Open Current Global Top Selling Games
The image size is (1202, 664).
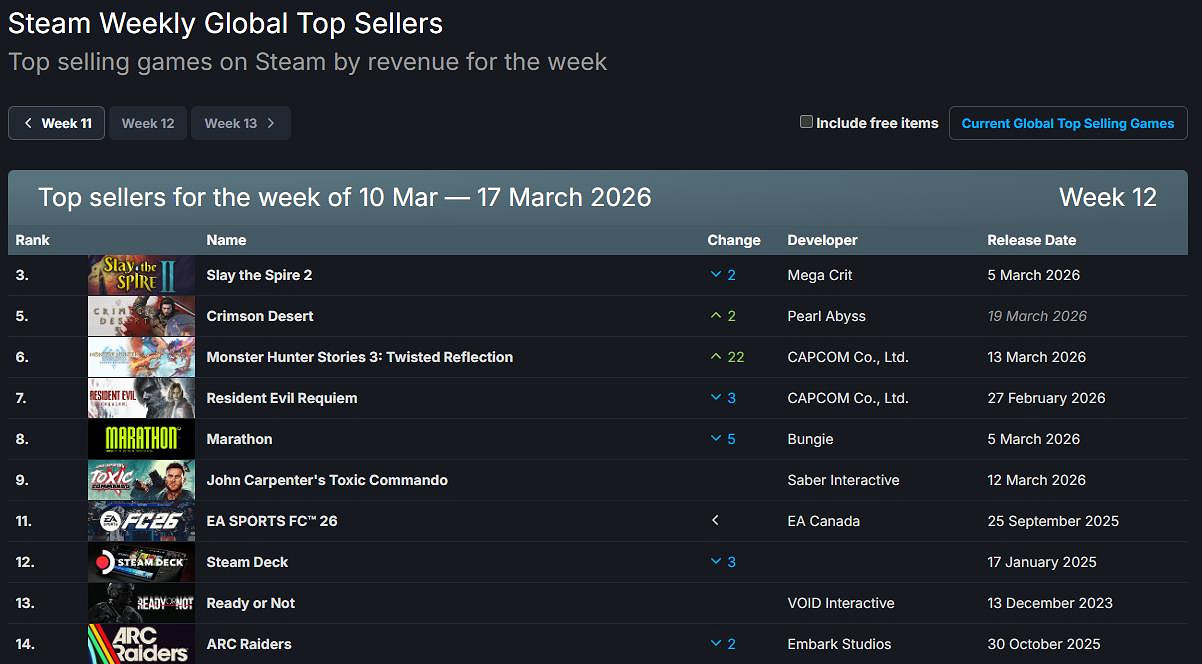tap(1068, 123)
